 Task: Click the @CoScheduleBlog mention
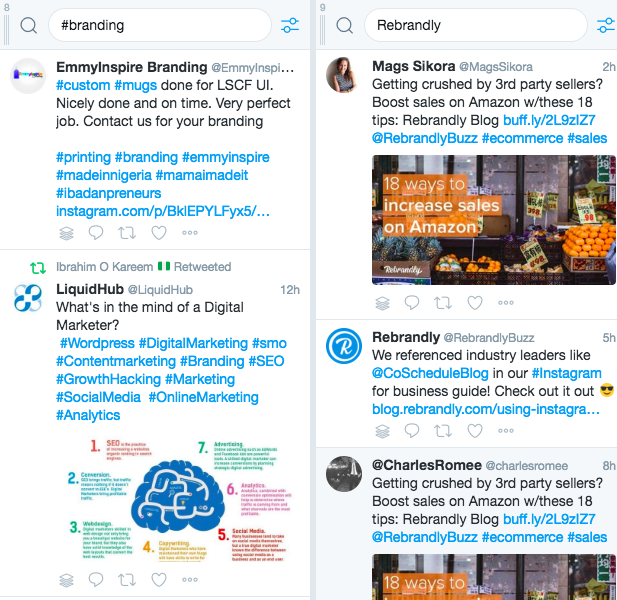430,373
